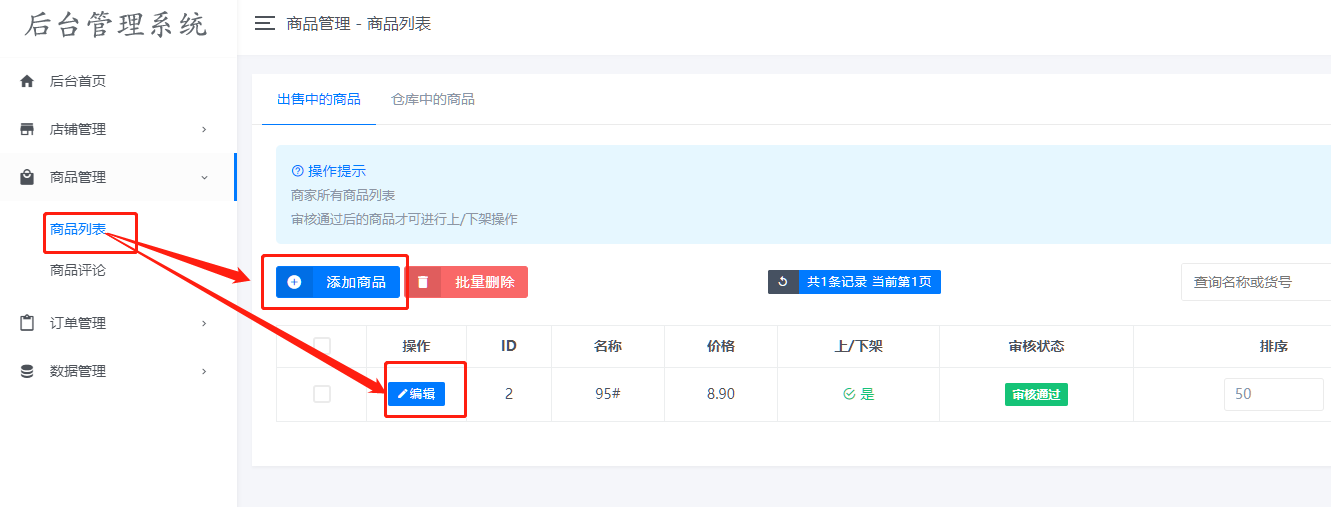
Task: Click the product name cell 95#
Action: pyautogui.click(x=608, y=394)
